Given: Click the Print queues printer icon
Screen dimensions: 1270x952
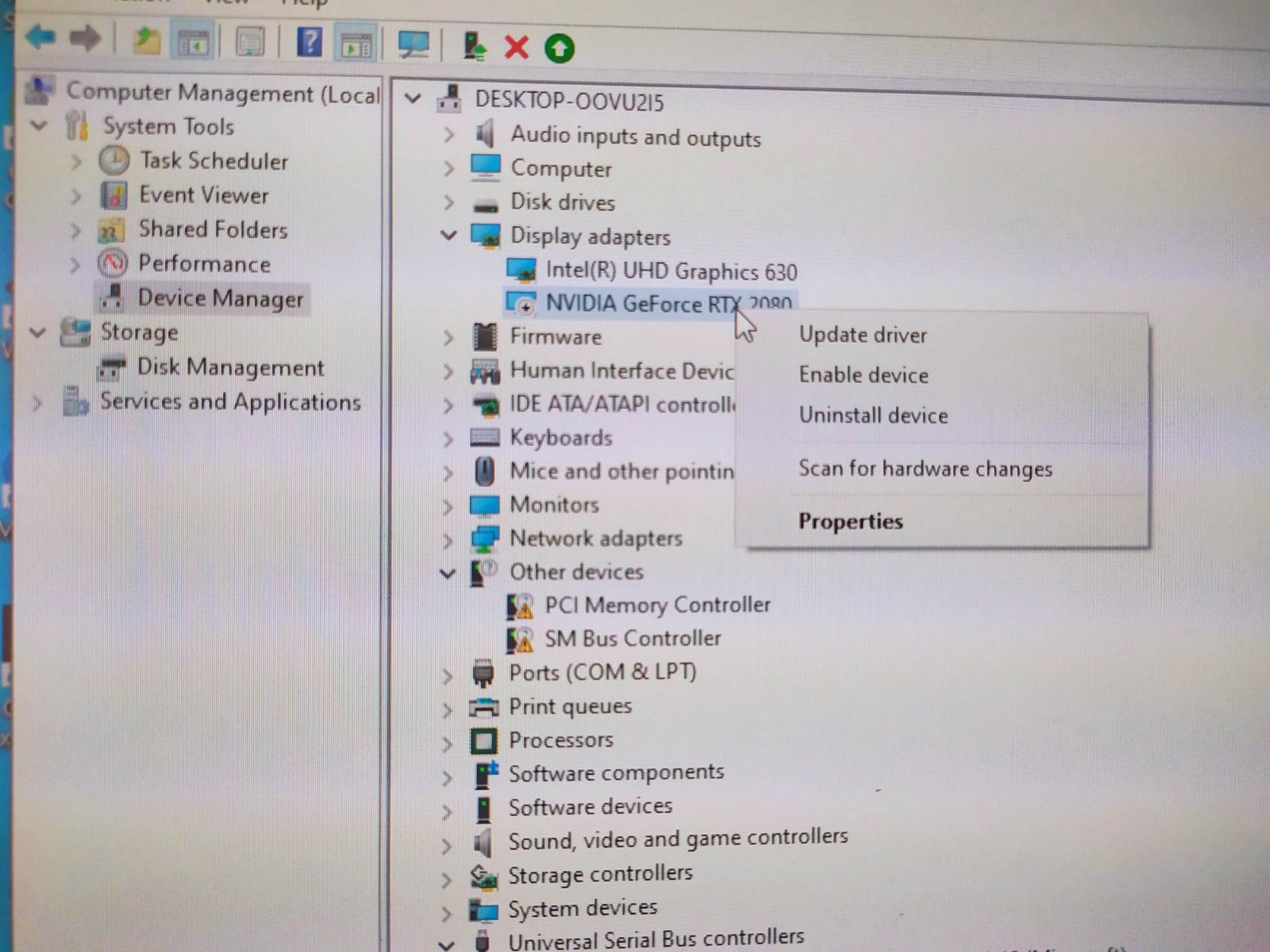Looking at the screenshot, I should [x=483, y=707].
